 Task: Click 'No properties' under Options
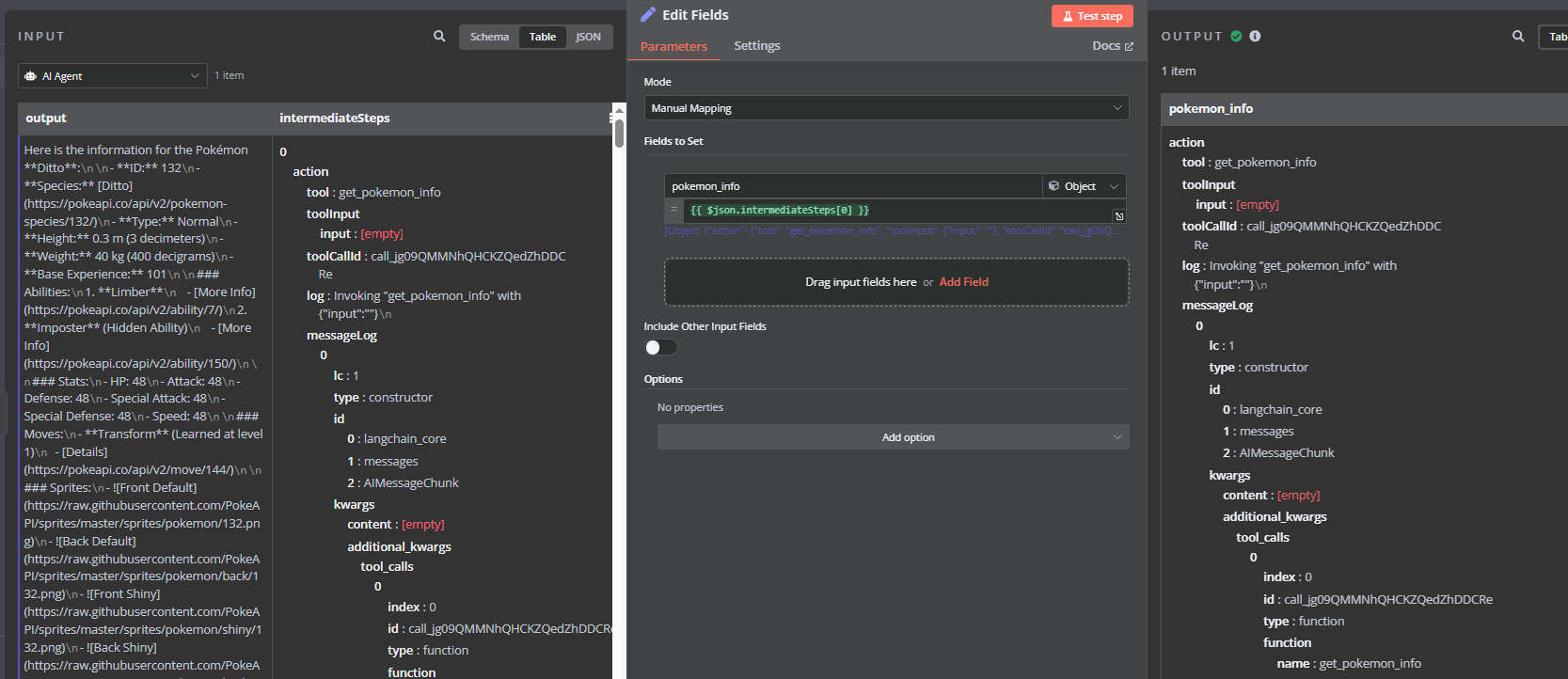[x=690, y=408]
